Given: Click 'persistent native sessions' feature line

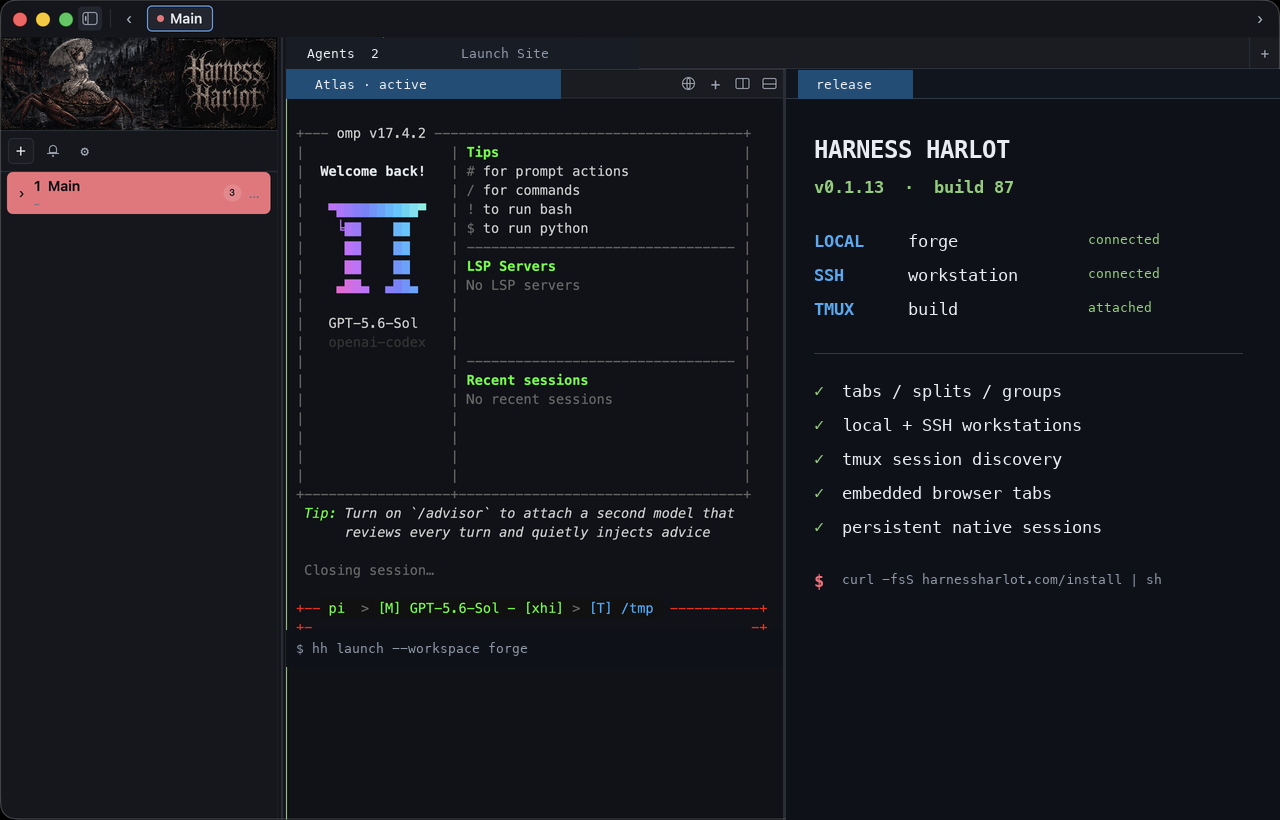Looking at the screenshot, I should [x=972, y=527].
